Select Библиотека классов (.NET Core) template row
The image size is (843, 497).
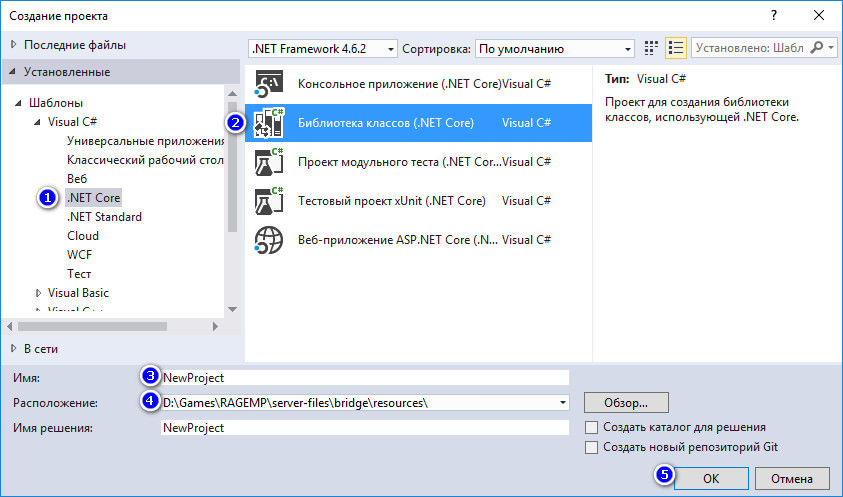click(x=418, y=123)
